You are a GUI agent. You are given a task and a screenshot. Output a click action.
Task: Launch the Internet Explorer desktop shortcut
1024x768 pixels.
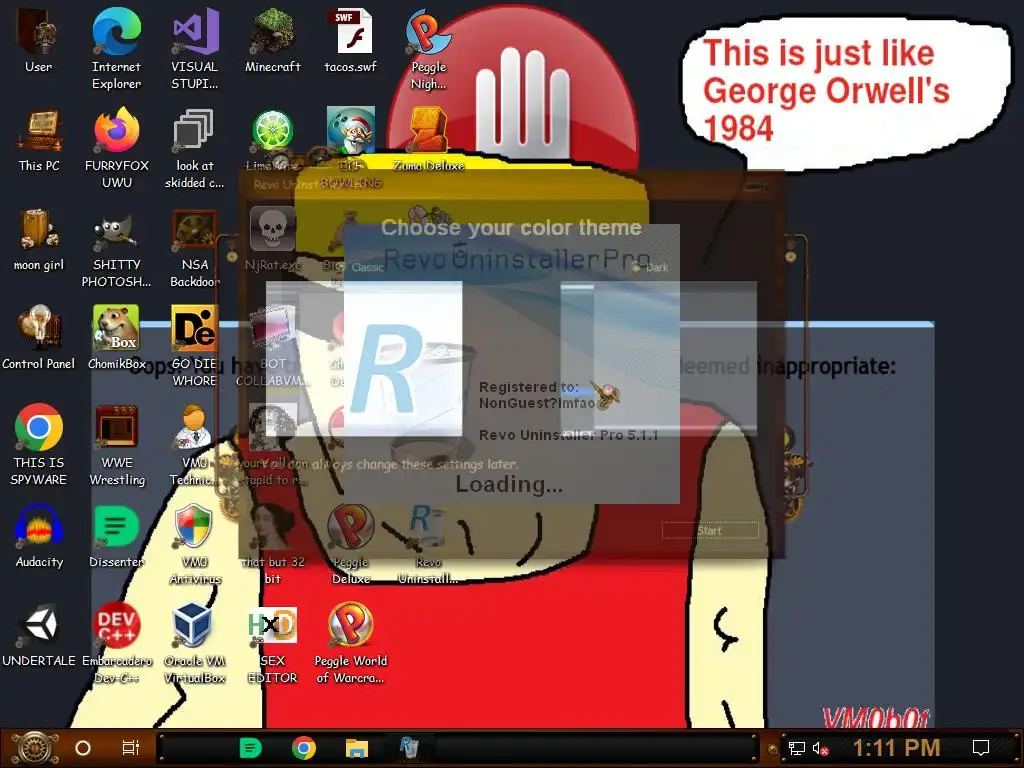pos(116,49)
